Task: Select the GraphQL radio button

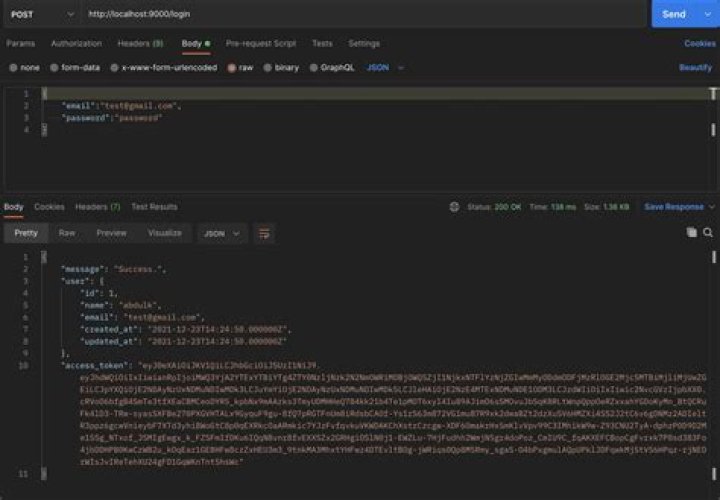Action: (314, 68)
